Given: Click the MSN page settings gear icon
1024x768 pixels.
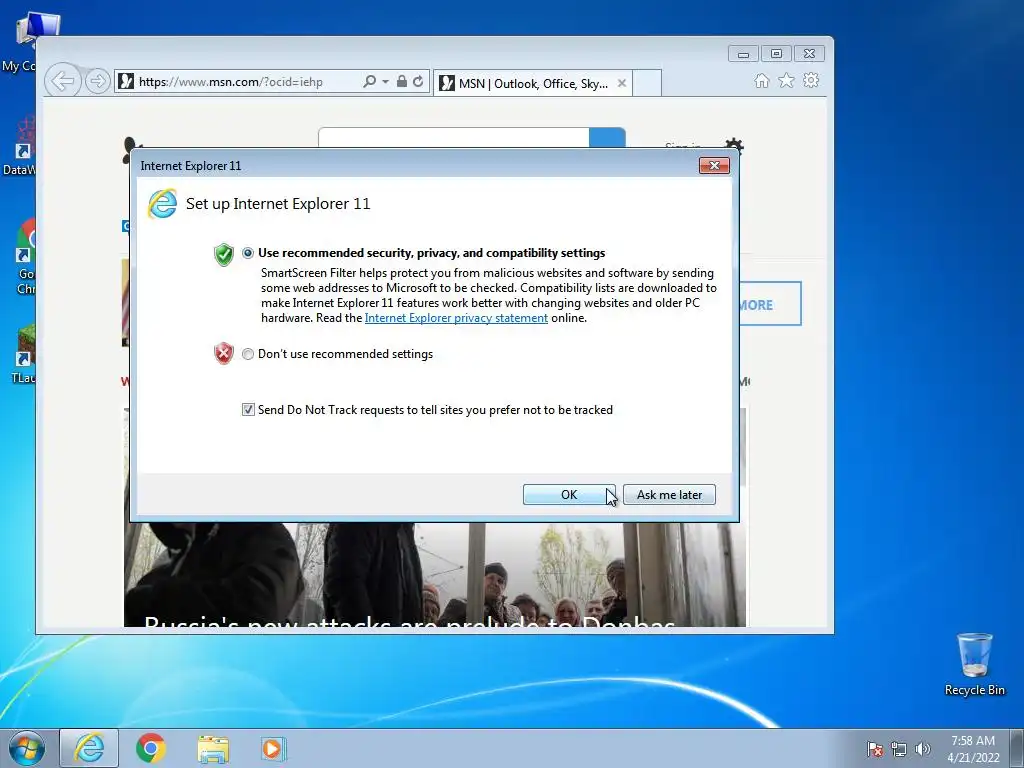Looking at the screenshot, I should (x=734, y=144).
